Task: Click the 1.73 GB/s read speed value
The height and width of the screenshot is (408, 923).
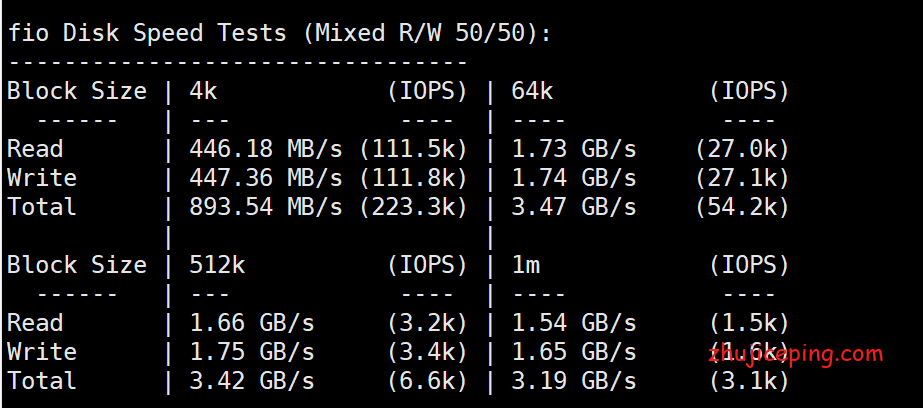Action: pyautogui.click(x=573, y=149)
